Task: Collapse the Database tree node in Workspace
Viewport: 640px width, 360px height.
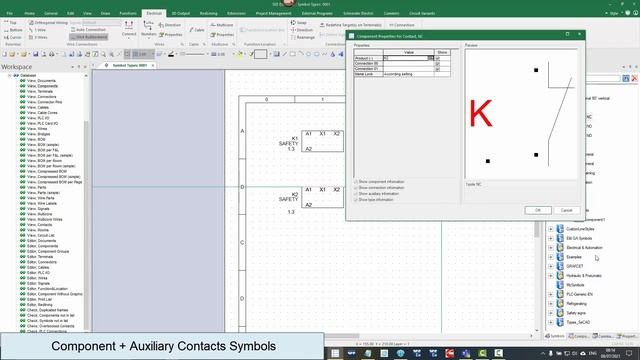Action: tap(9, 76)
